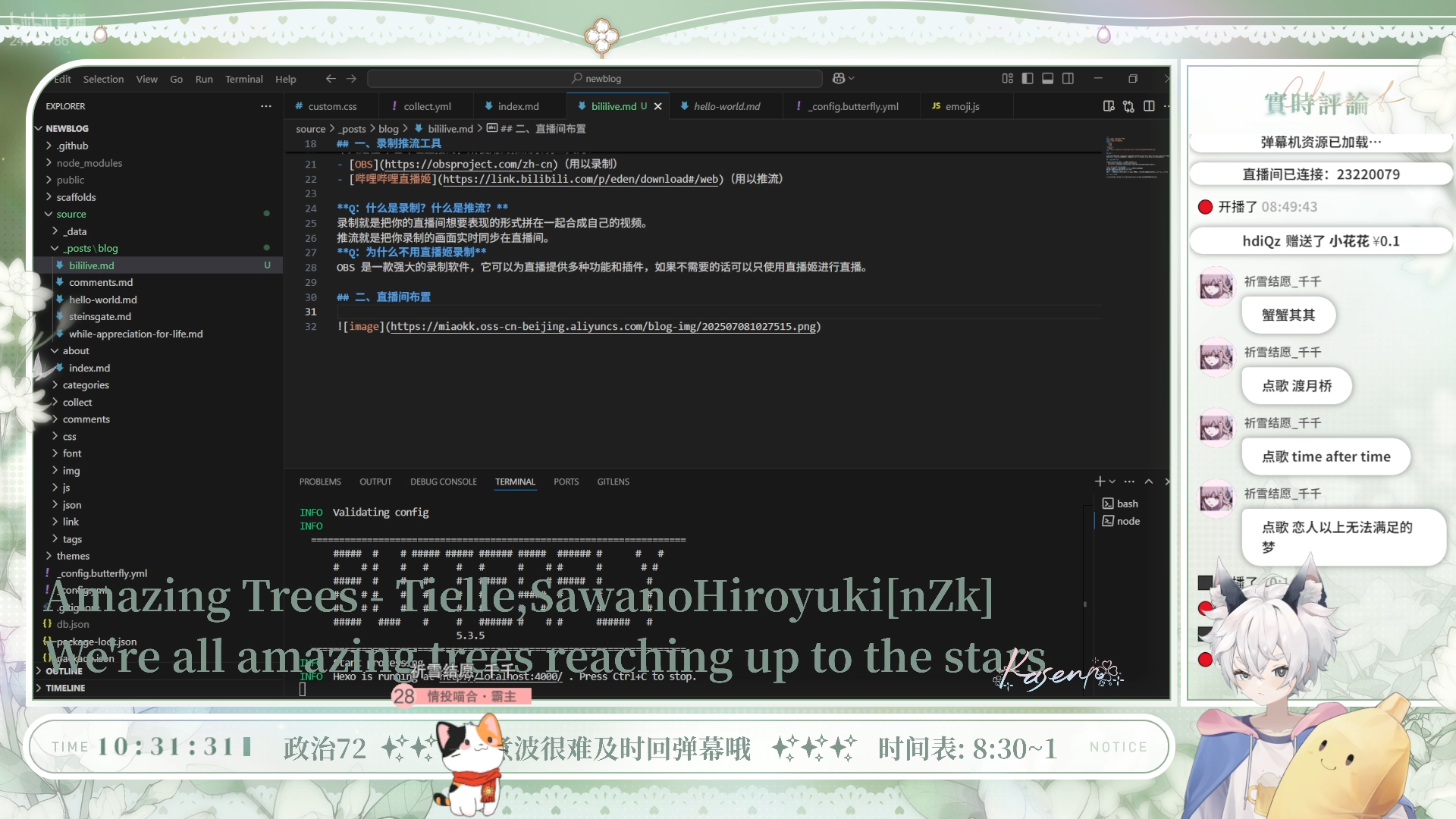The height and width of the screenshot is (819, 1456).
Task: Open the Explorer more actions menu
Action: tap(266, 106)
